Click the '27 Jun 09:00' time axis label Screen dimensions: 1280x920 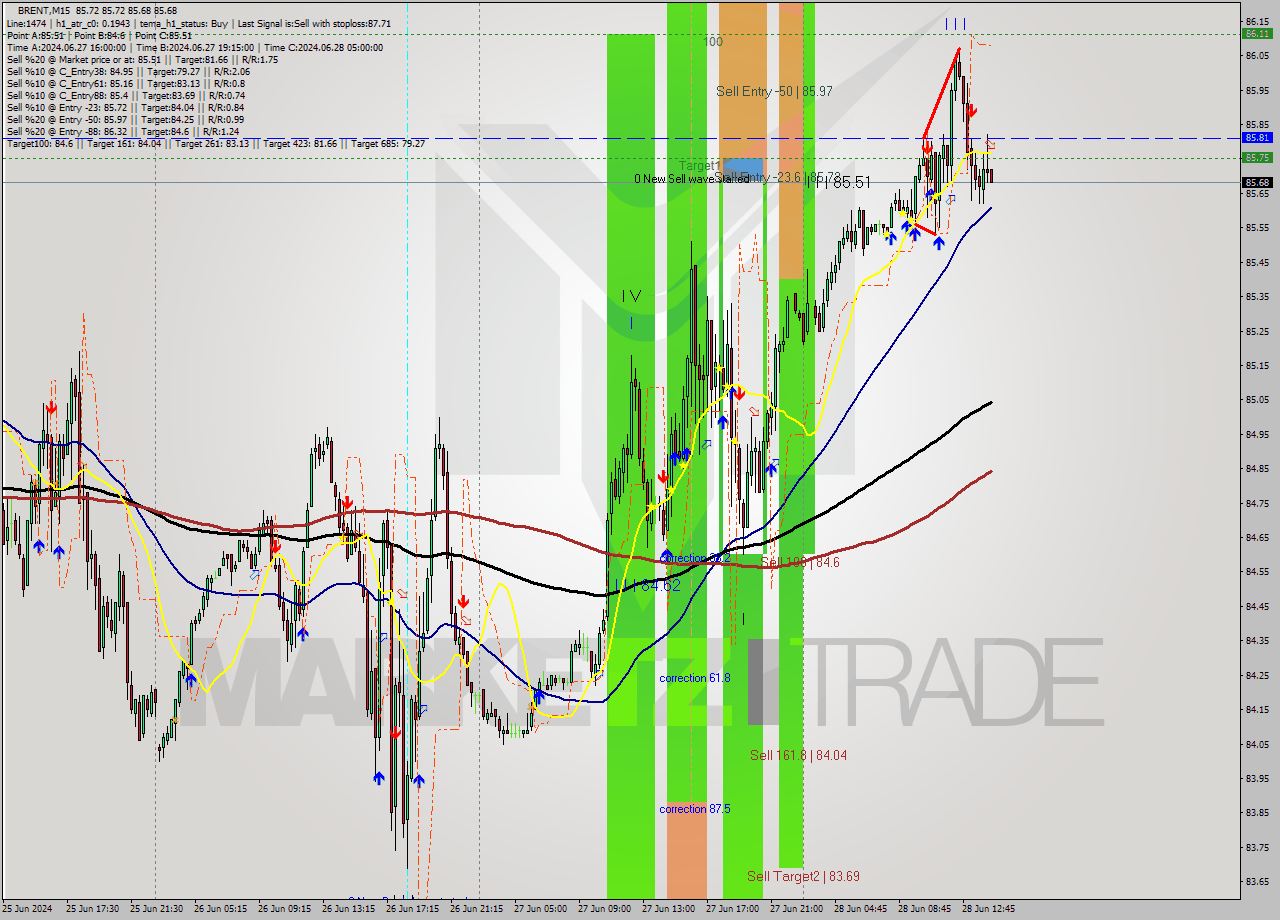point(604,909)
